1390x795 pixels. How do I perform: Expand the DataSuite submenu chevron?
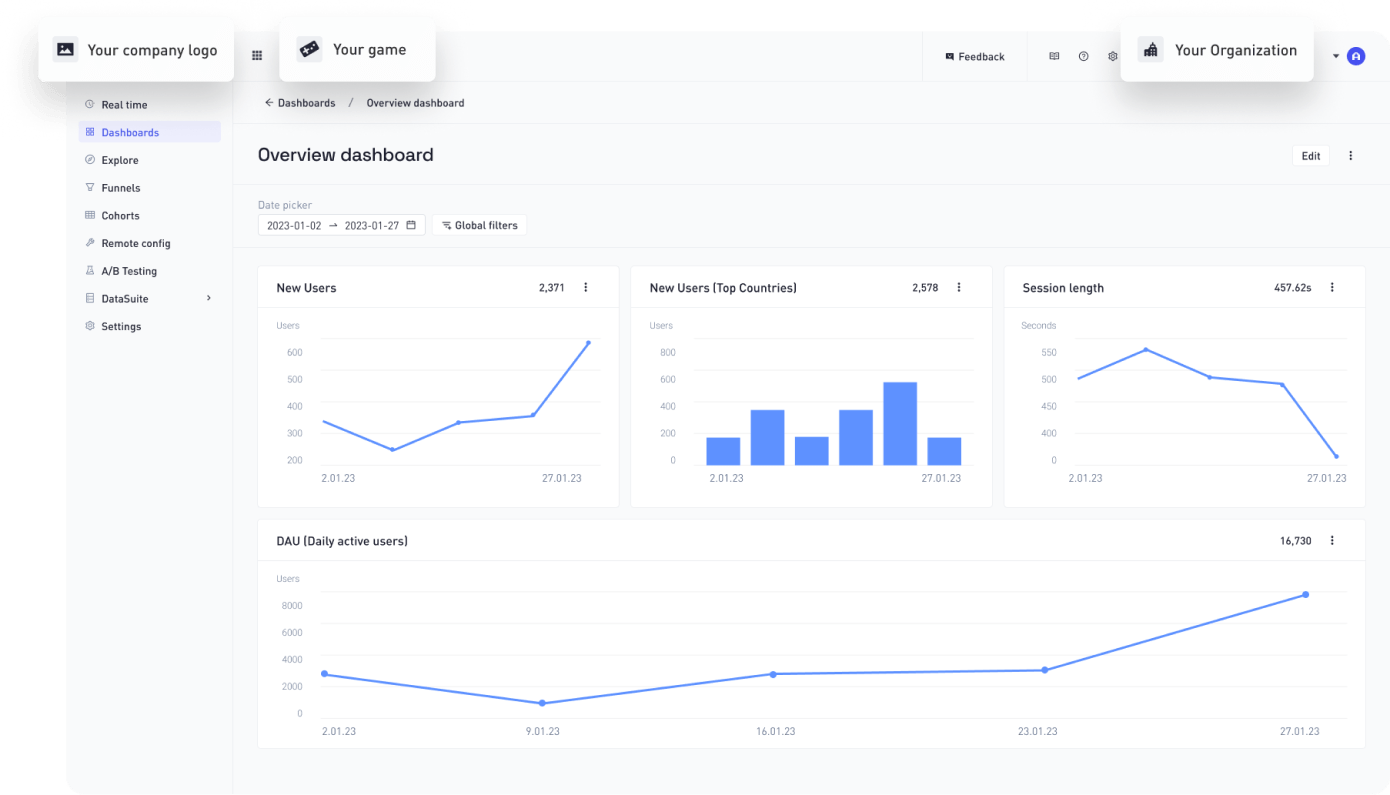pyautogui.click(x=209, y=298)
